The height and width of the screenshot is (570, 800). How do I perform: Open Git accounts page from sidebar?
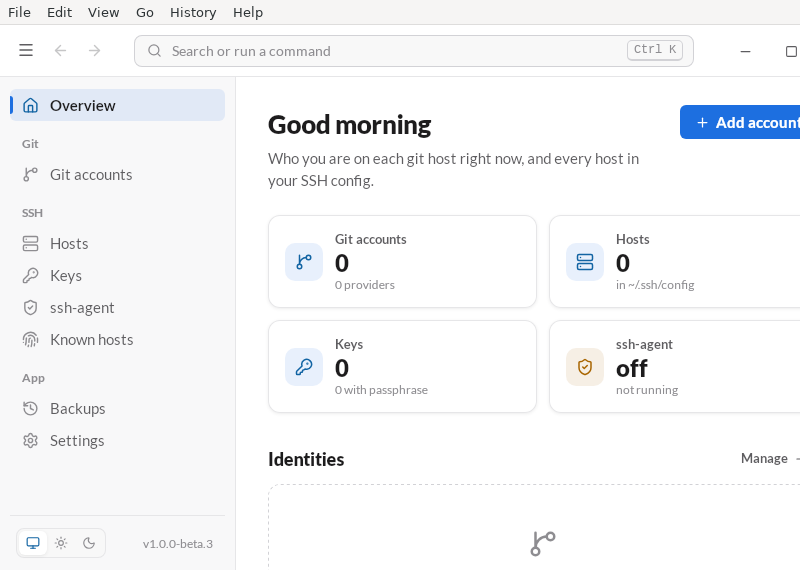(x=117, y=175)
